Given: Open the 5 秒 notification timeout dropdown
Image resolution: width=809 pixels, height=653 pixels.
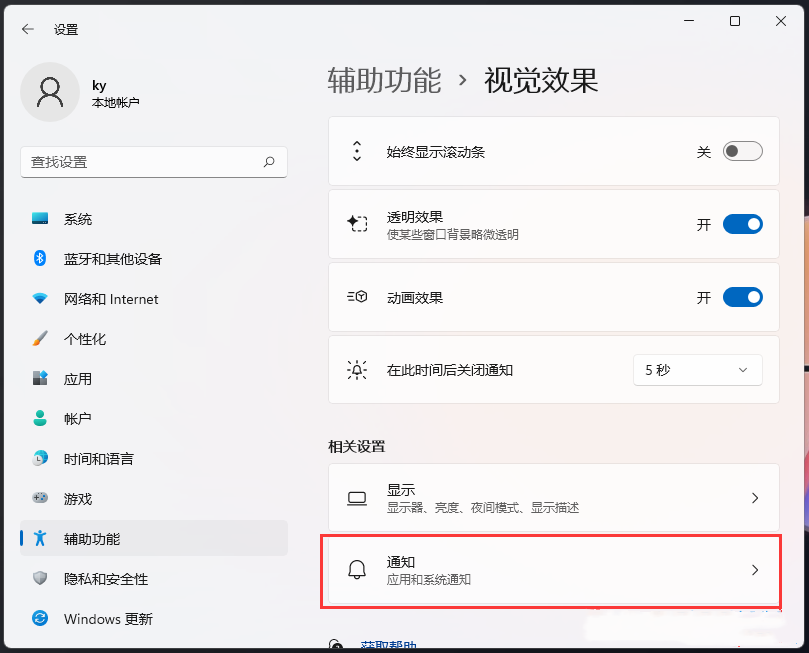Looking at the screenshot, I should tap(697, 370).
